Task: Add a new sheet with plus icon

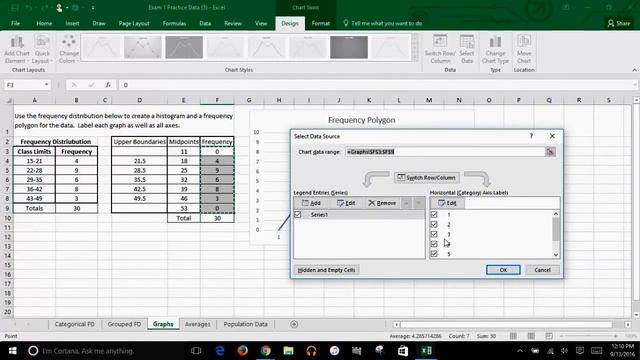Action: coord(294,324)
